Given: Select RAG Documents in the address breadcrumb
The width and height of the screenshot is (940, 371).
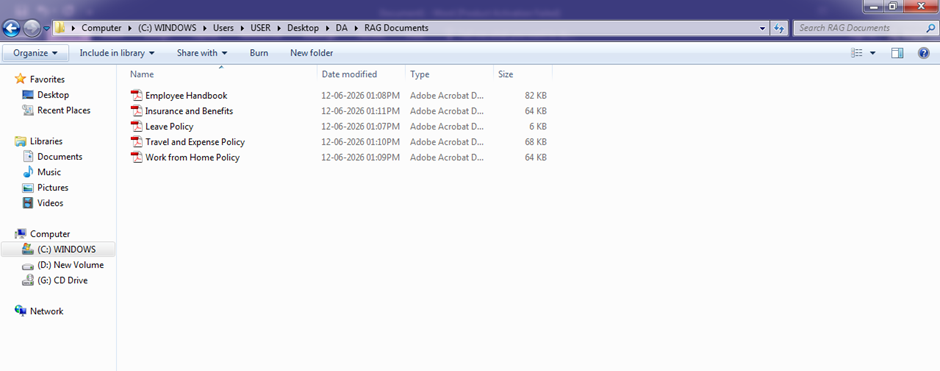Looking at the screenshot, I should [x=396, y=28].
